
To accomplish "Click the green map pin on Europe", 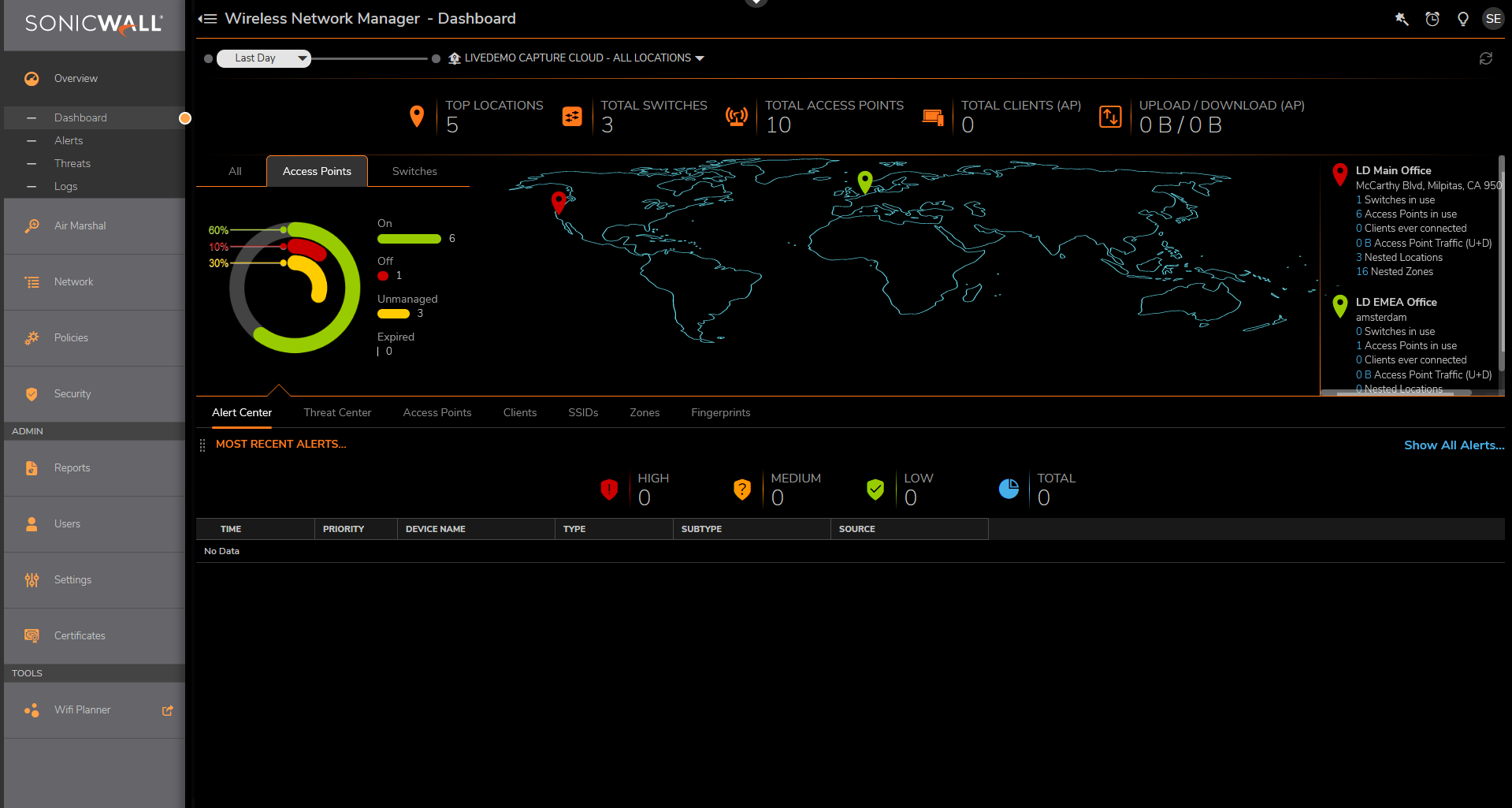I will tap(865, 182).
